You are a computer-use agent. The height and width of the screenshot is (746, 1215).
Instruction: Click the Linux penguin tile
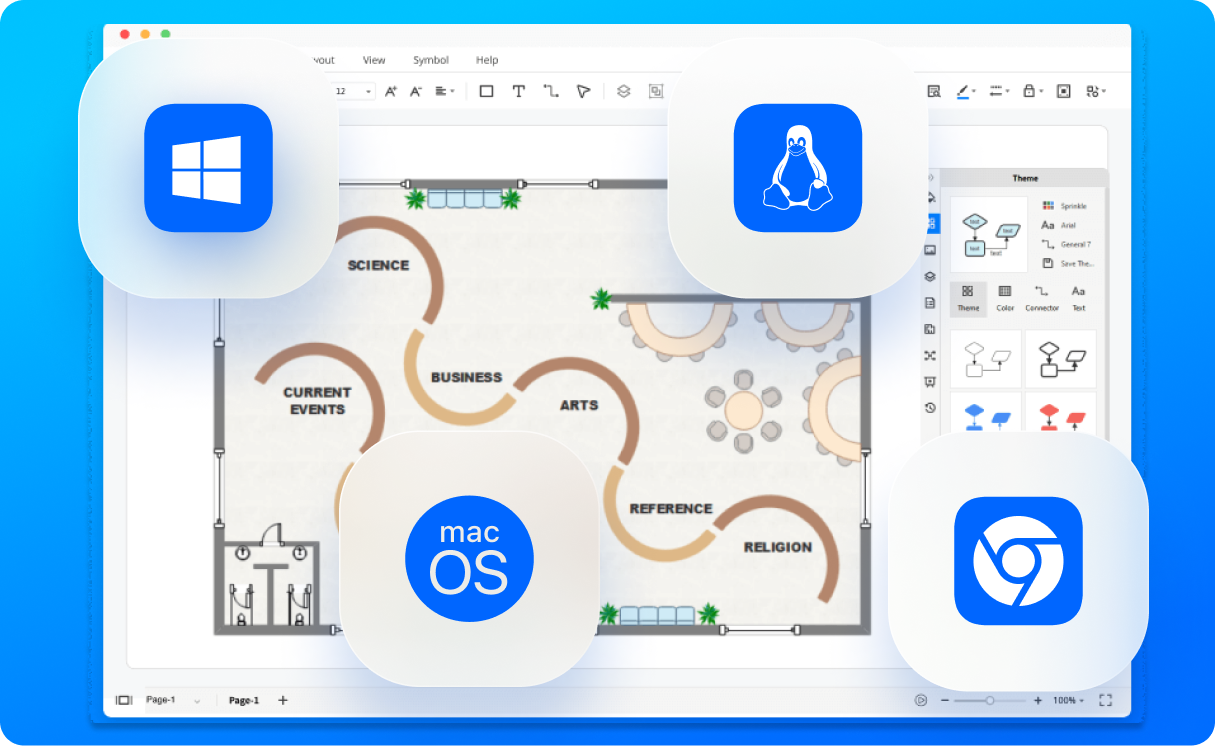[798, 168]
